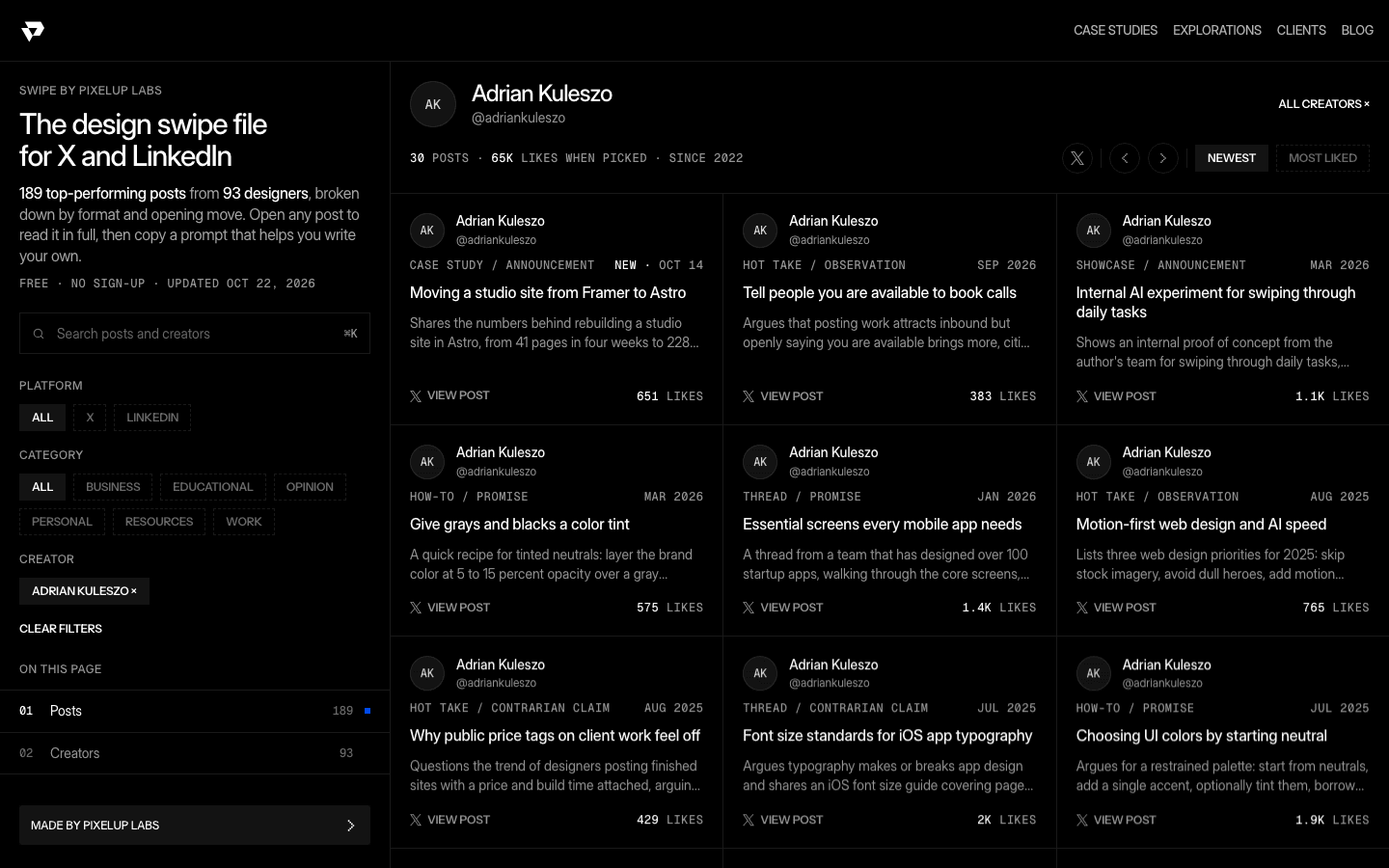Select the Personal category filter

[62, 522]
